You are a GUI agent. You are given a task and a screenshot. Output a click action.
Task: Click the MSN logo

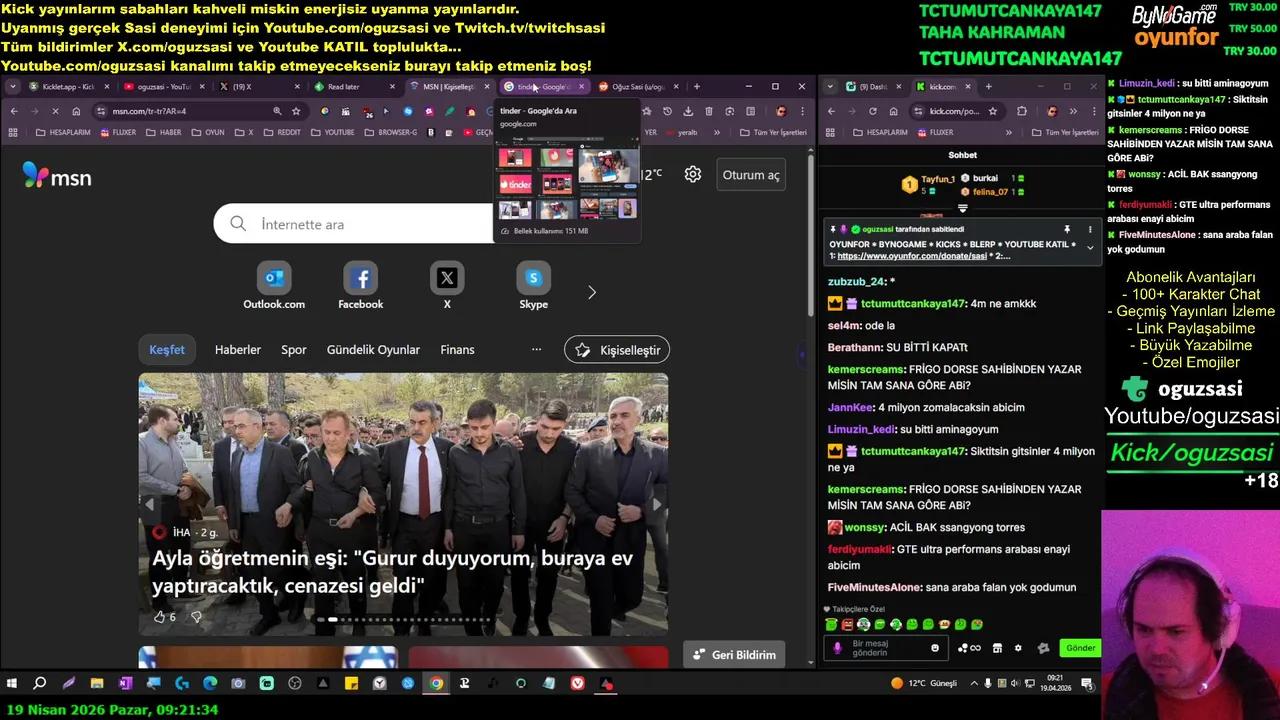tap(57, 177)
